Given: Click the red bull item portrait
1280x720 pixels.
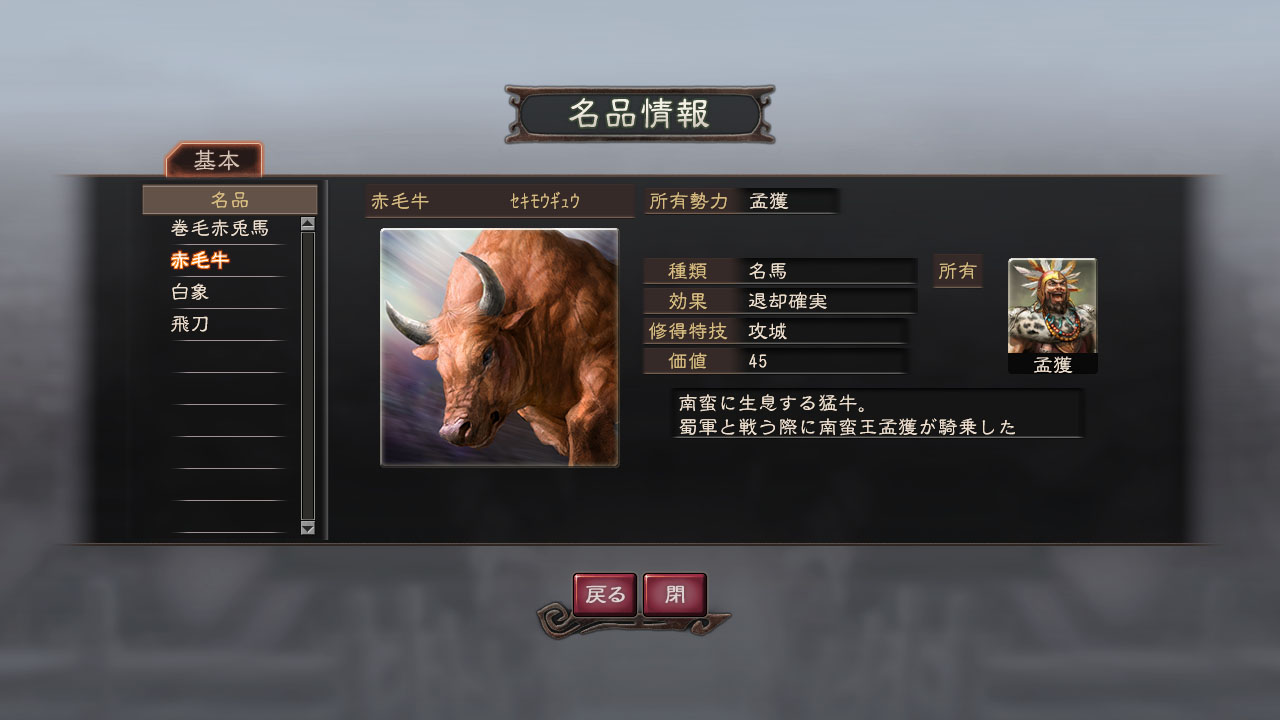Looking at the screenshot, I should (x=500, y=347).
